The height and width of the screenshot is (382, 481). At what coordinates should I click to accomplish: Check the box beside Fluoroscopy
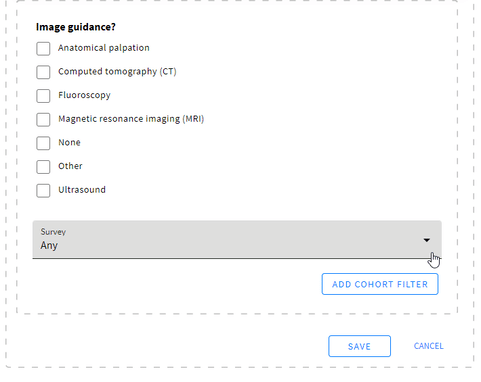click(x=43, y=96)
